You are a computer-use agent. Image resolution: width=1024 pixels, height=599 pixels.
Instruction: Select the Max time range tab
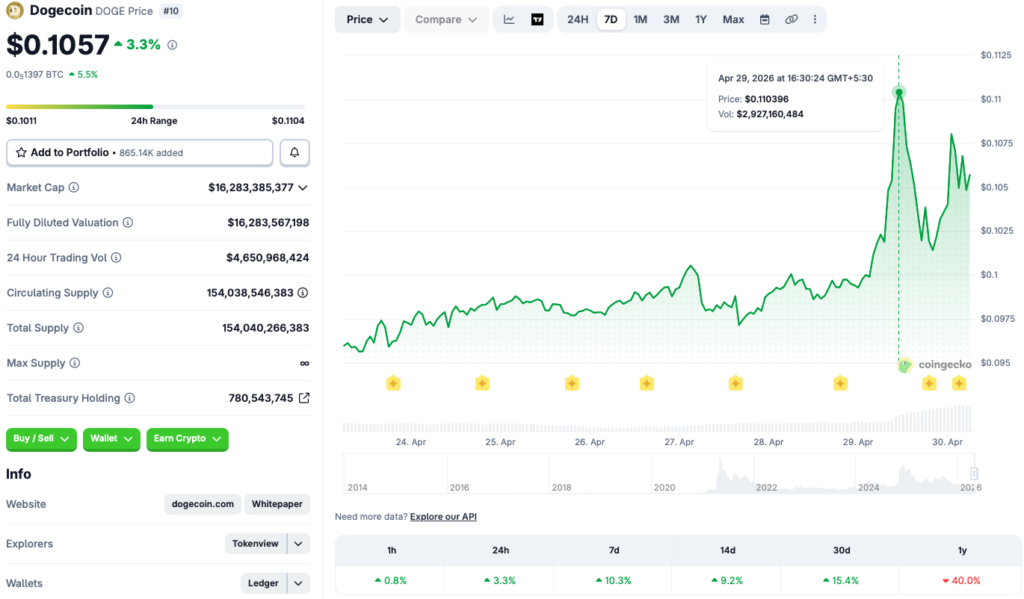pyautogui.click(x=733, y=19)
